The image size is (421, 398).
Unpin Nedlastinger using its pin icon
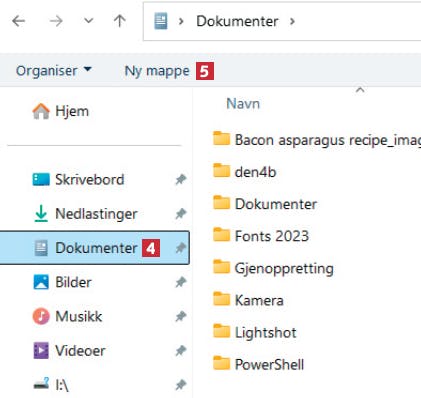(181, 213)
